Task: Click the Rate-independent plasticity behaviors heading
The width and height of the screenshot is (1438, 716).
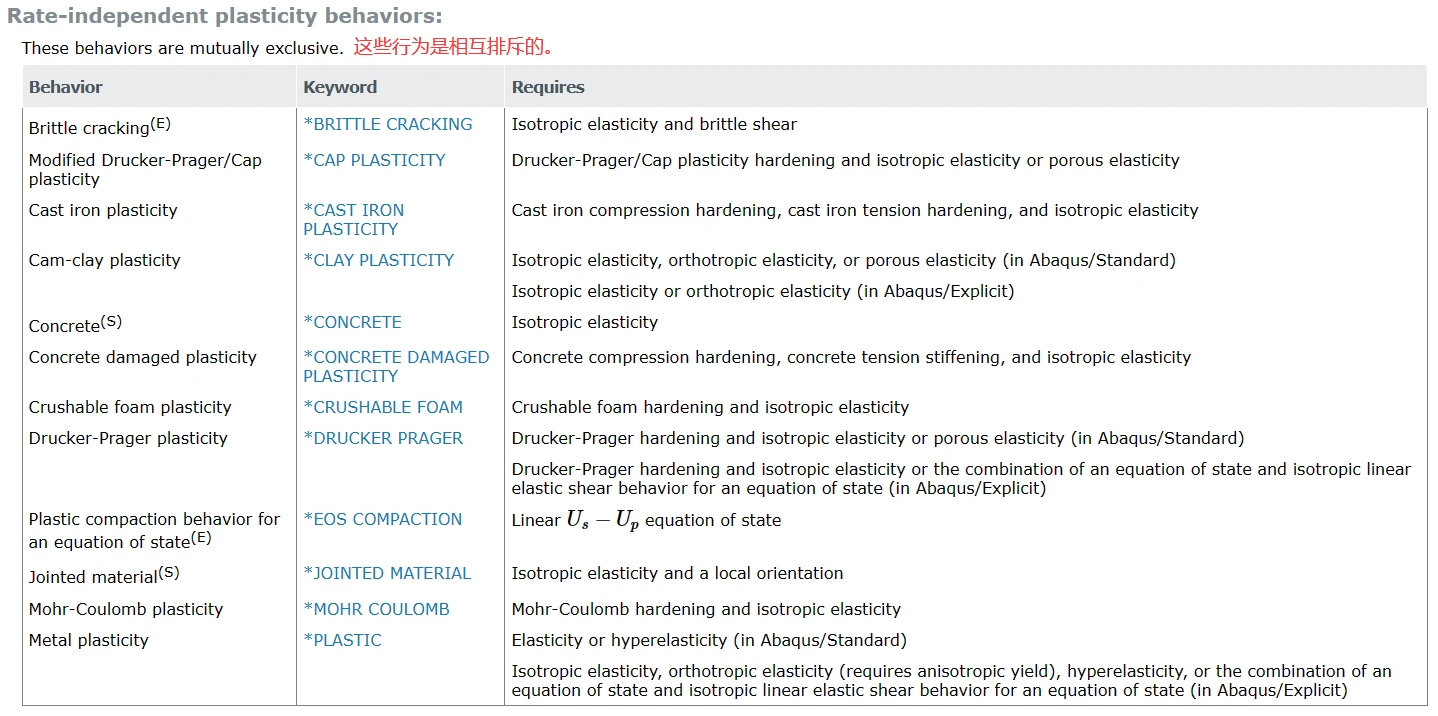Action: pyautogui.click(x=225, y=16)
